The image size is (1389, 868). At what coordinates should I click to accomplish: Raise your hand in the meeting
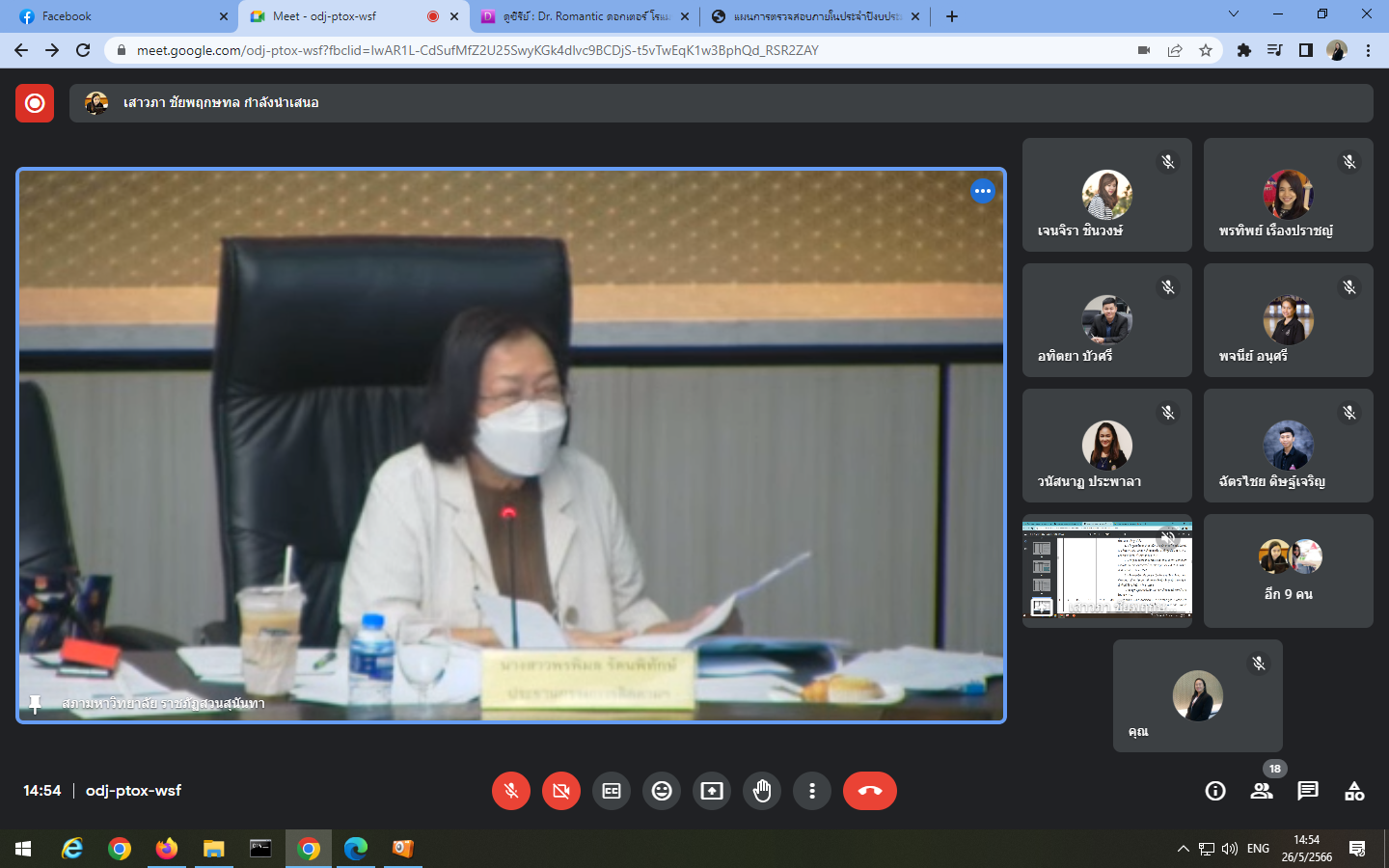pyautogui.click(x=762, y=791)
